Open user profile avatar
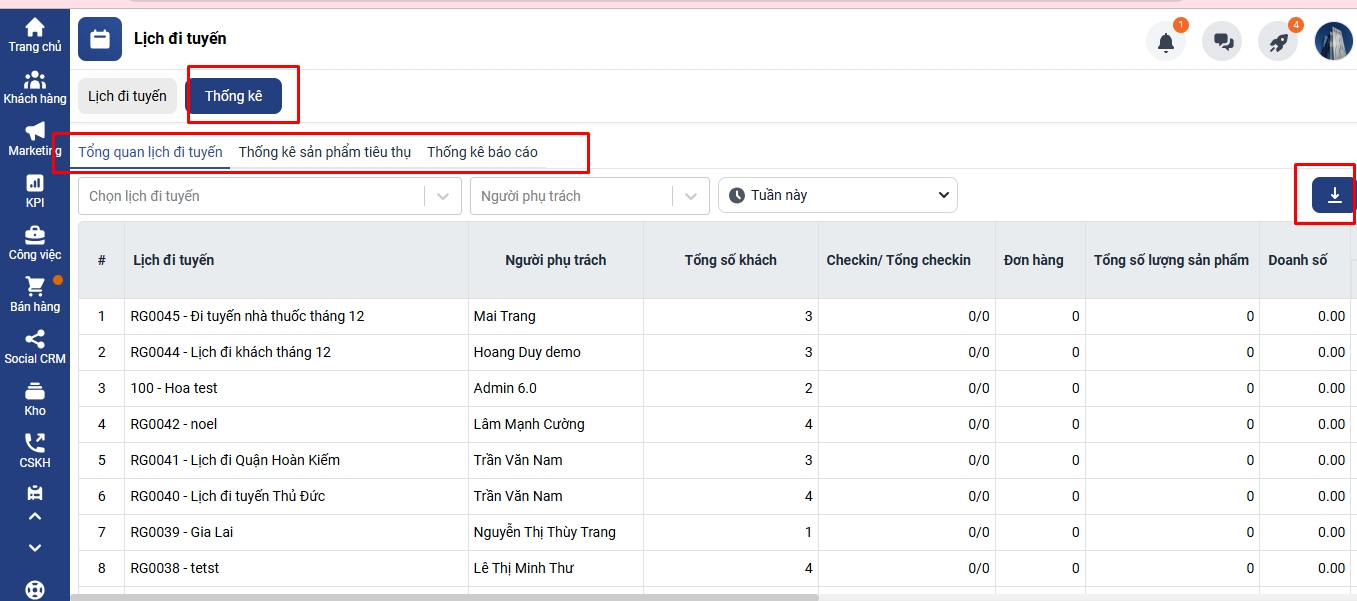Screen dimensions: 1357x601 tap(1333, 42)
